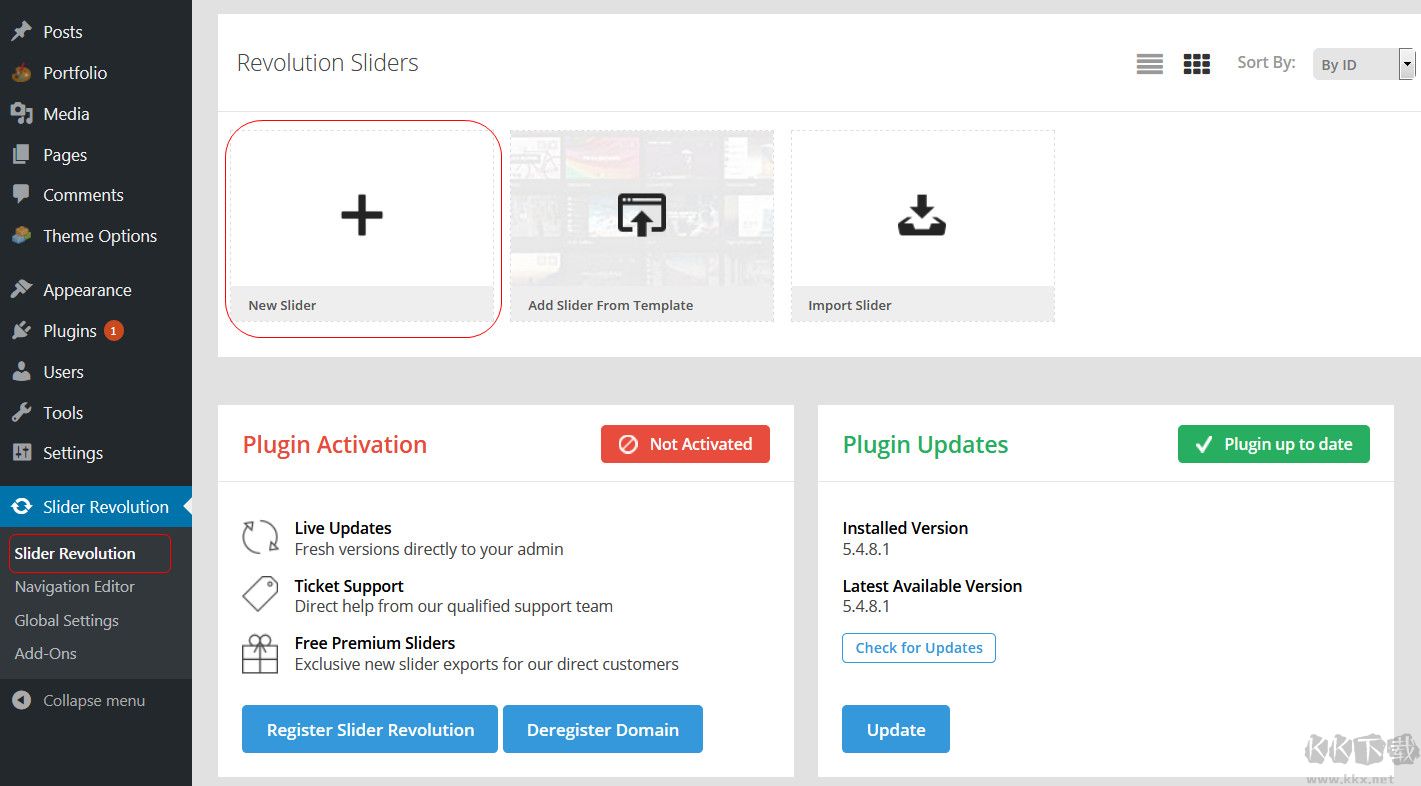
Task: Click the Ticket Support tag icon
Action: 260,594
